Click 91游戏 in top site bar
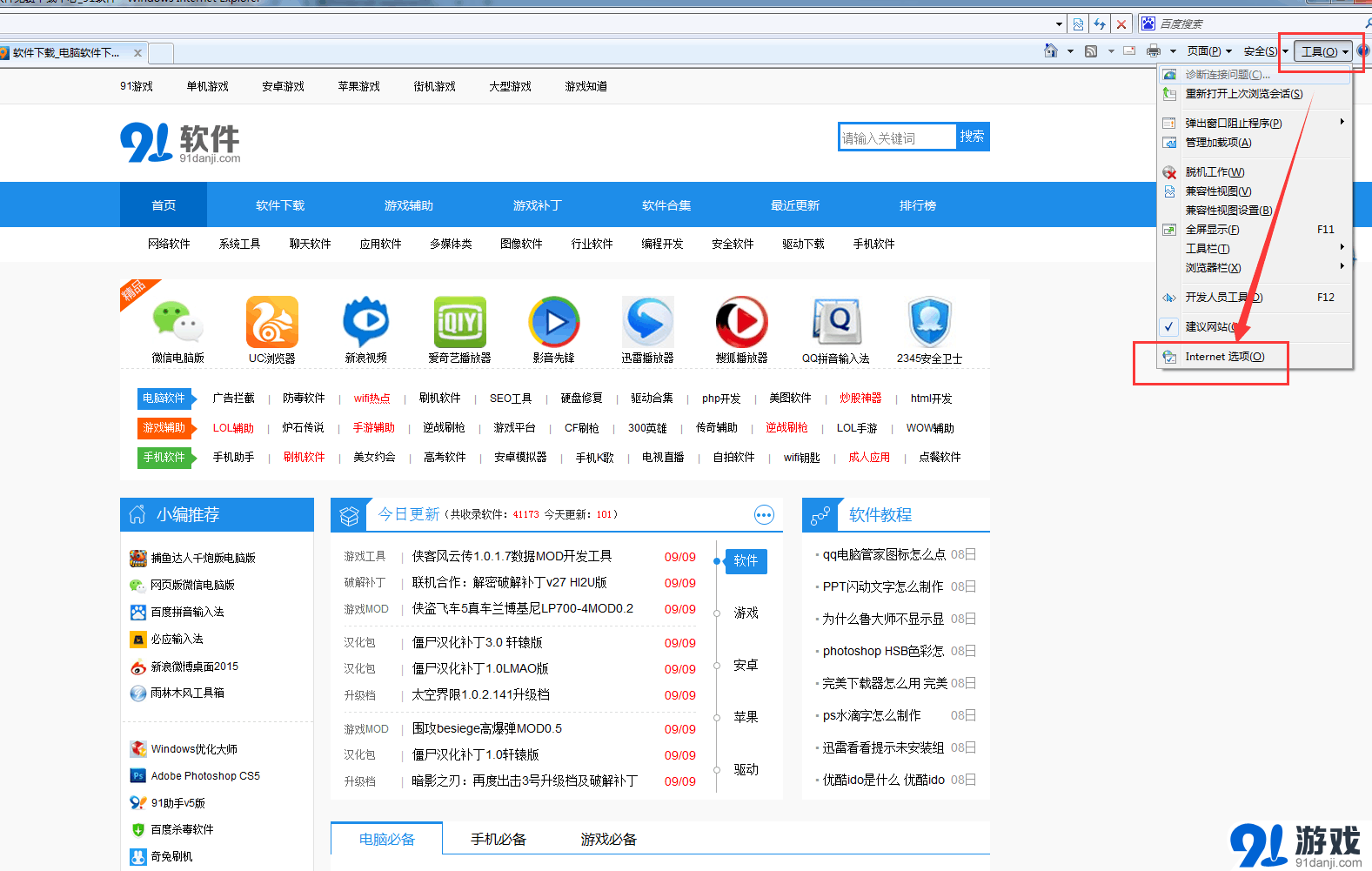The height and width of the screenshot is (871, 1372). [137, 86]
